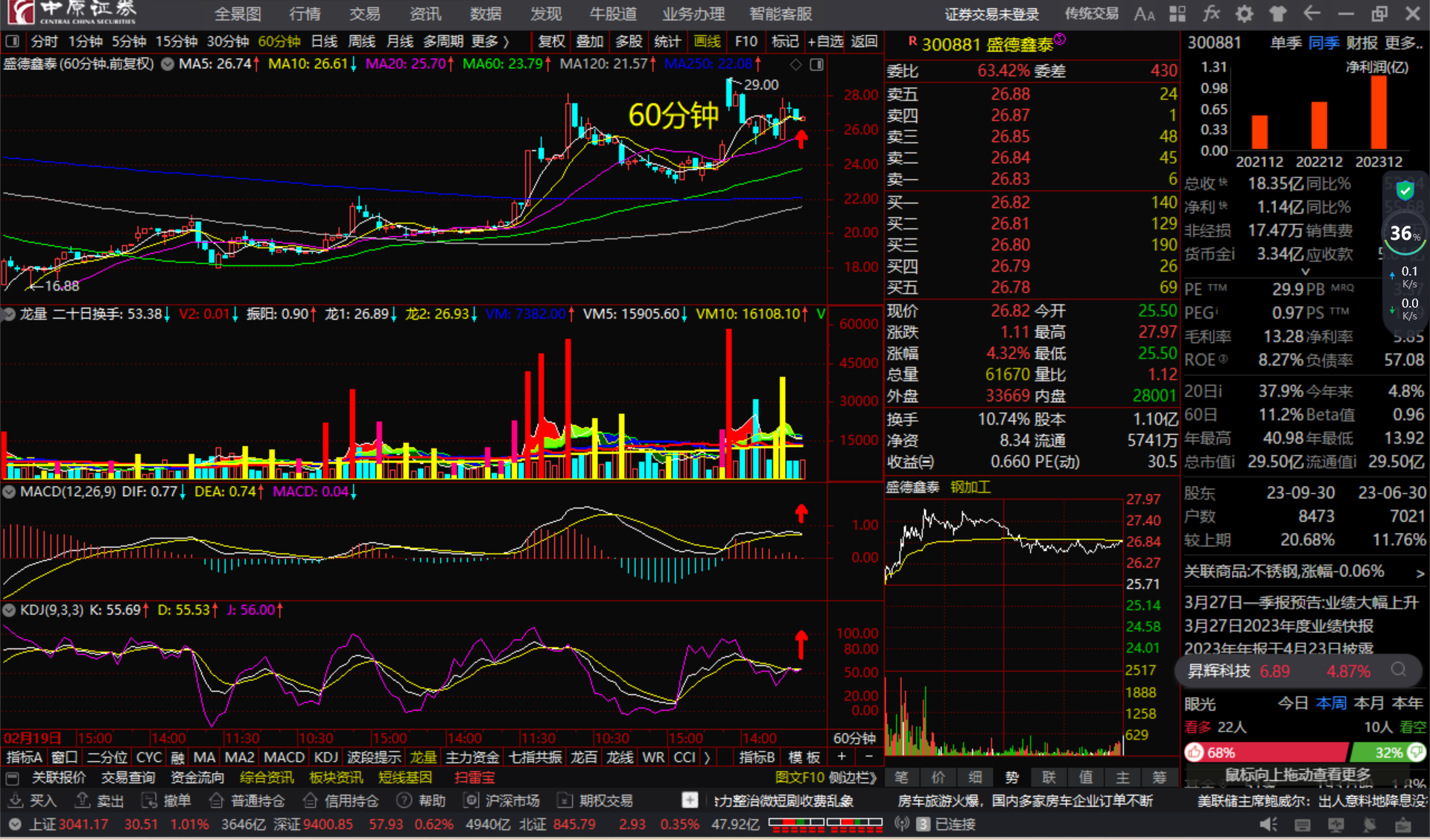This screenshot has width=1430, height=840.
Task: Click the settings gear icon
Action: point(1244,13)
